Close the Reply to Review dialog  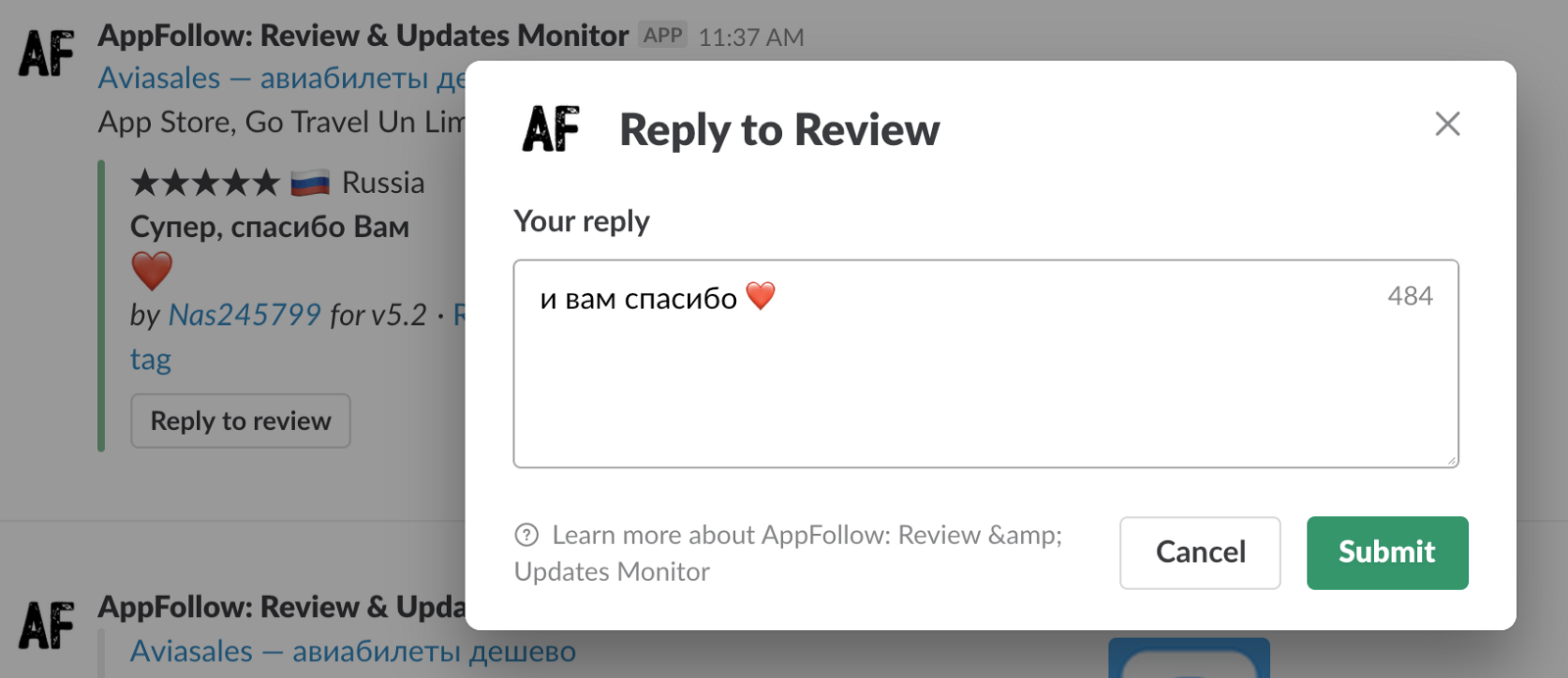point(1446,124)
